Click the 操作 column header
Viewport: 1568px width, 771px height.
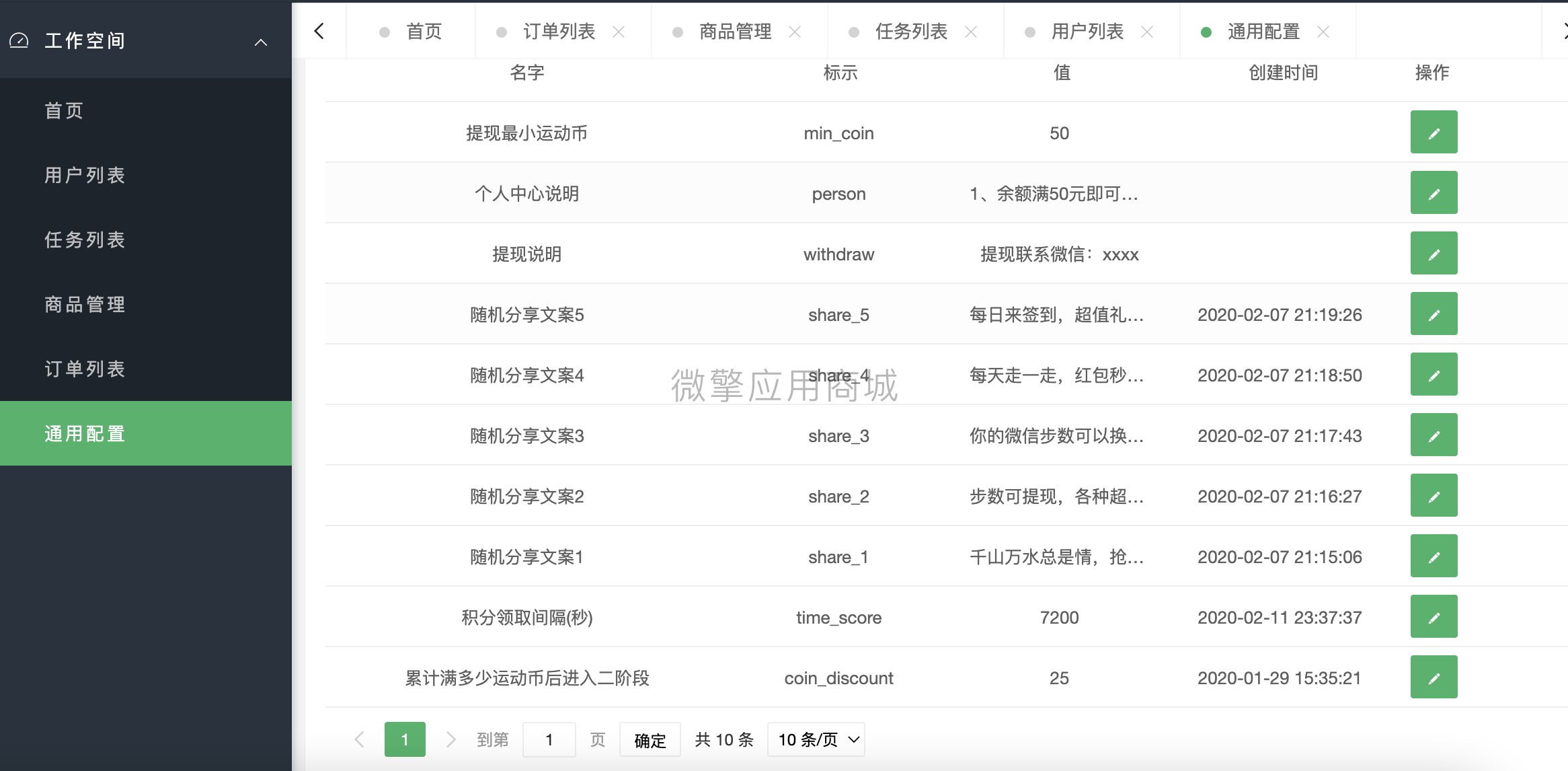(x=1432, y=73)
